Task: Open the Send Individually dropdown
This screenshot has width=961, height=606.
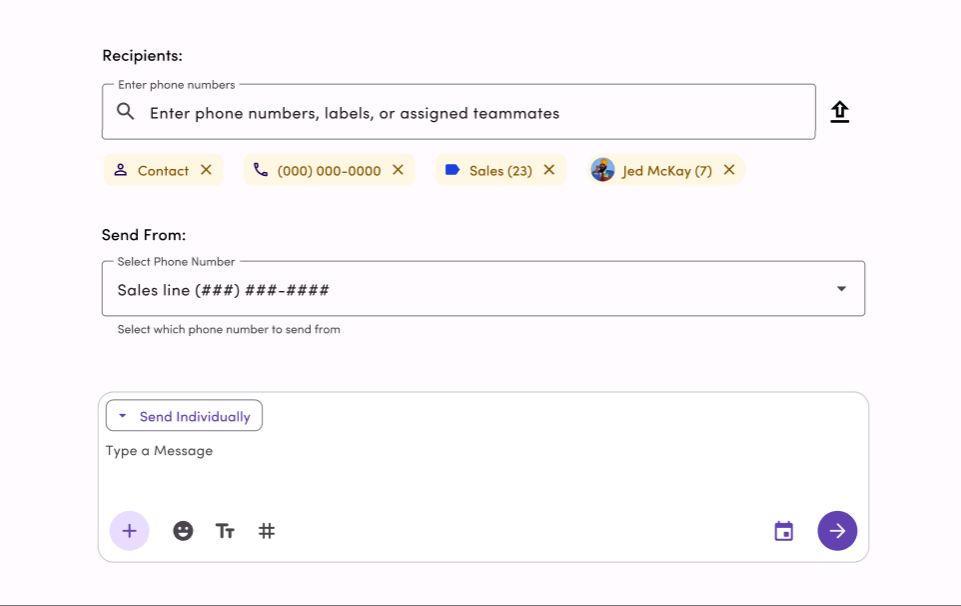Action: point(184,416)
